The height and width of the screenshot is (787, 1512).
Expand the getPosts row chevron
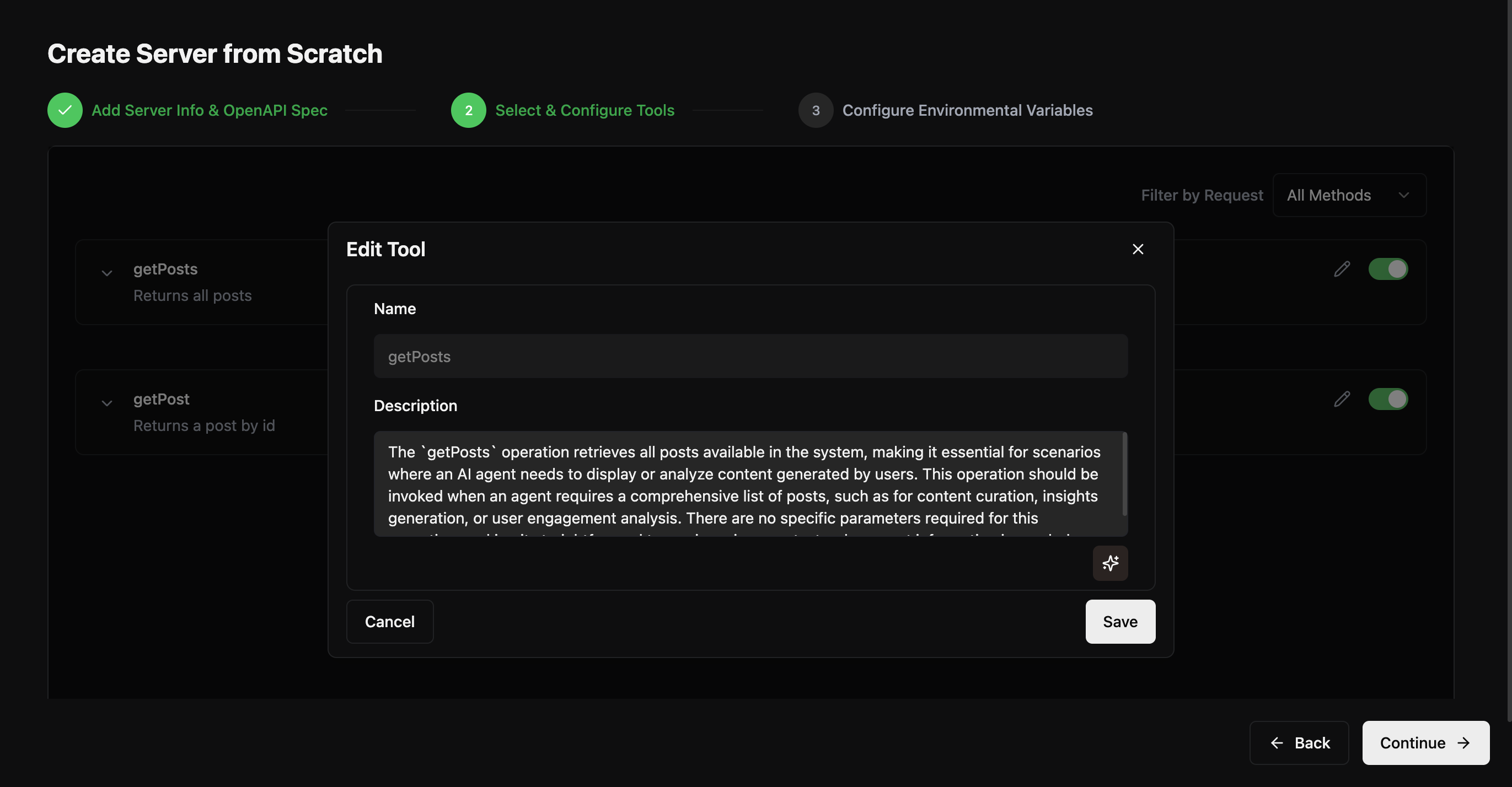107,273
